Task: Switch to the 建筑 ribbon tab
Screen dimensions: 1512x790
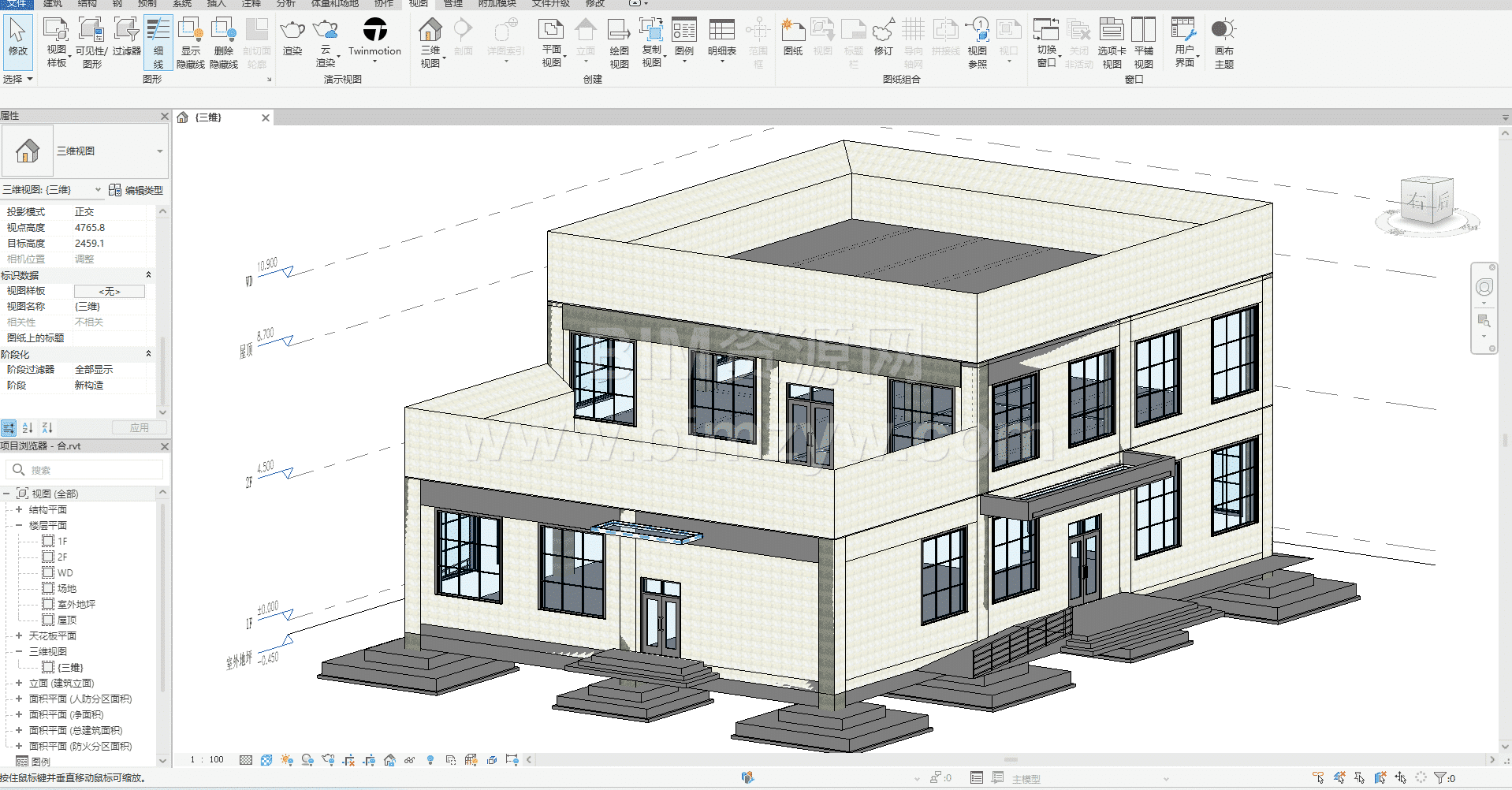Action: pyautogui.click(x=53, y=4)
